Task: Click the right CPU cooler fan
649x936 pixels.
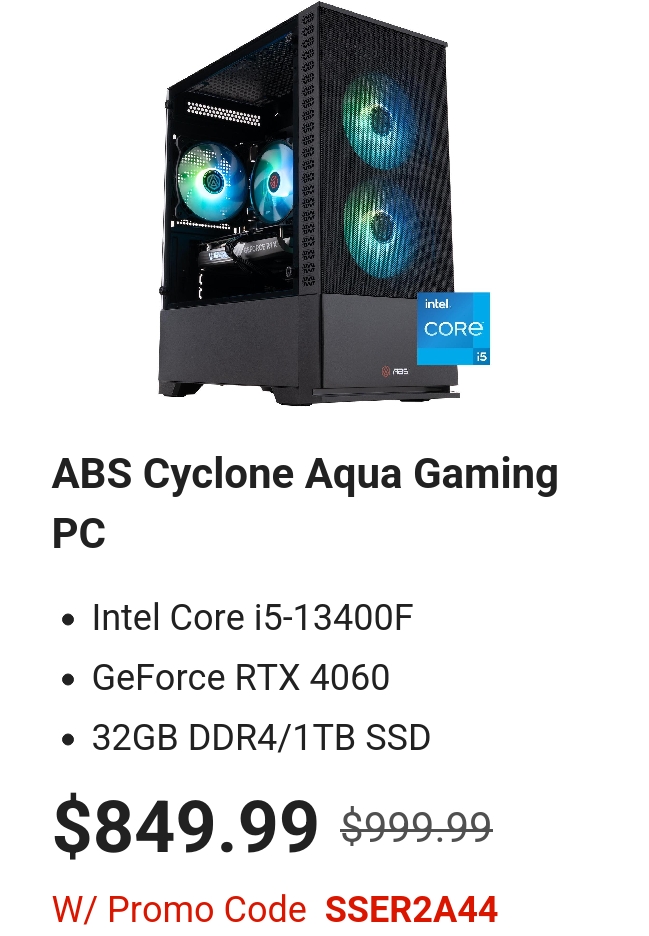Action: [x=273, y=180]
